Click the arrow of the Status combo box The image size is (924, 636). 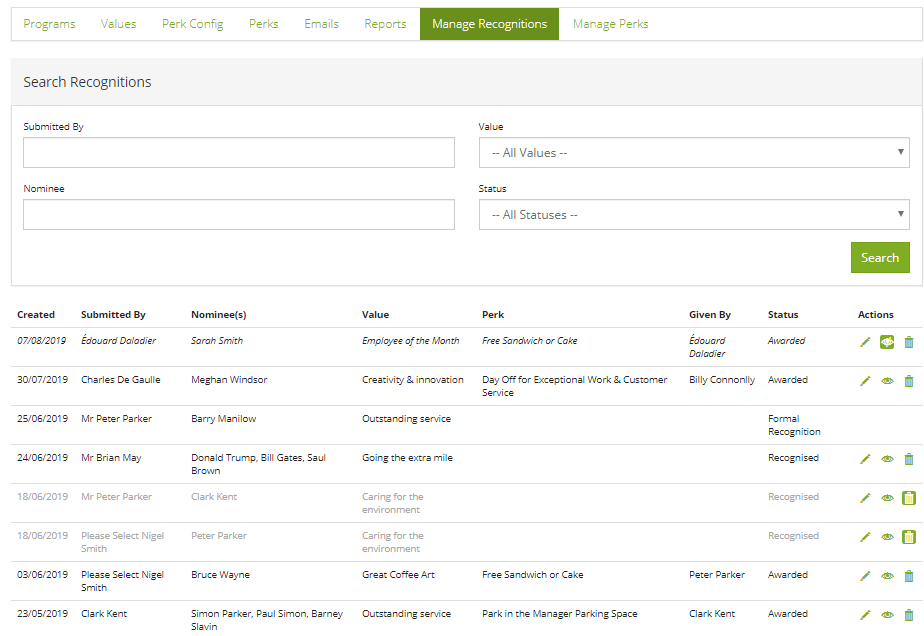coord(900,214)
